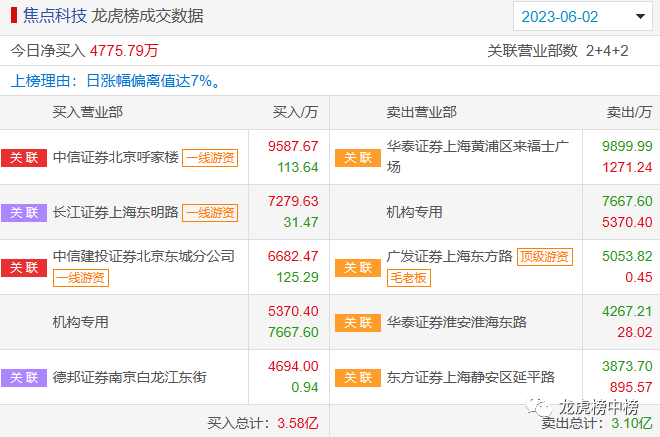Click the purple 关联 tag for 长江证券上海东明路
This screenshot has height=437, width=660.
[x=24, y=213]
